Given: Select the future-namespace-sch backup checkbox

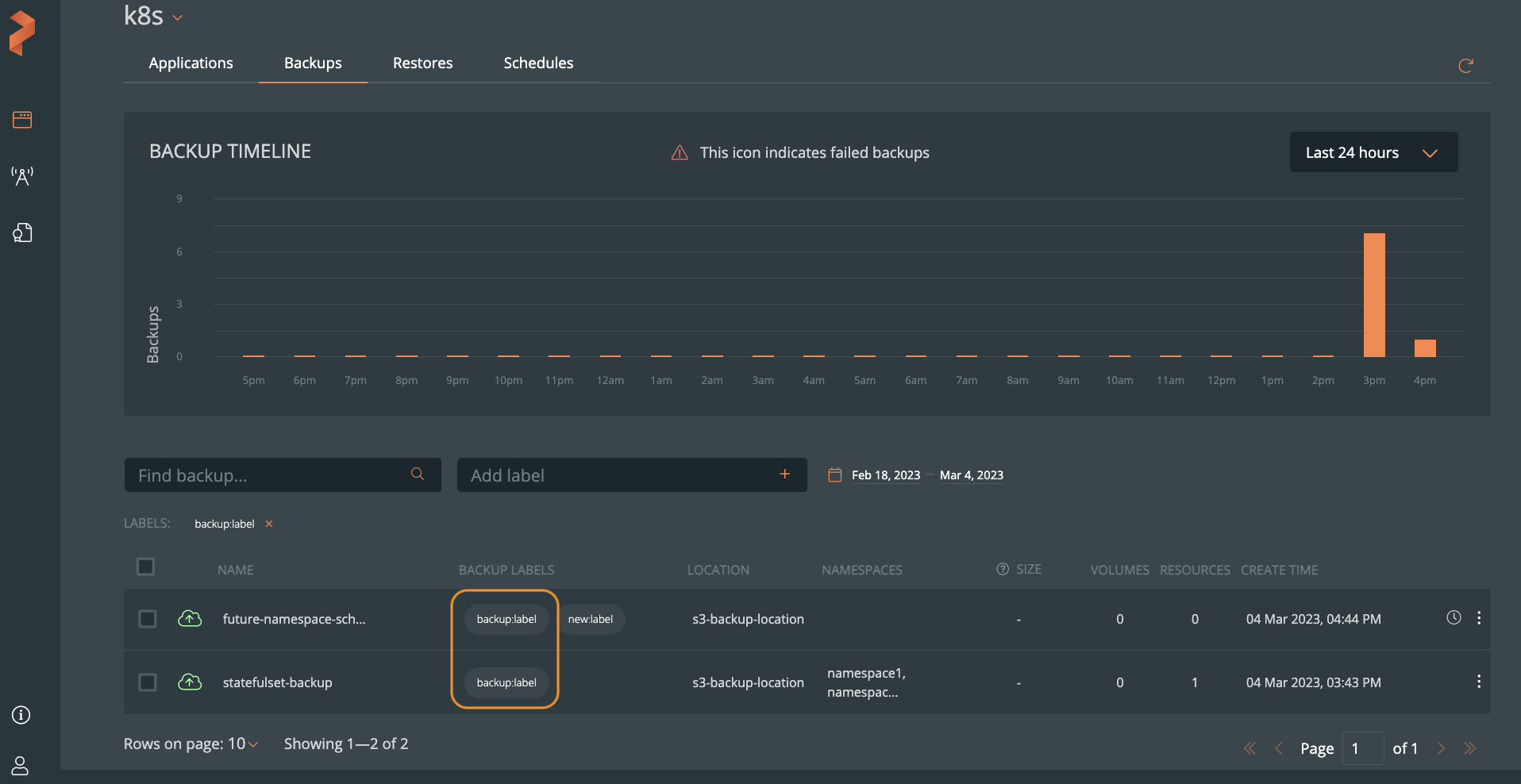Looking at the screenshot, I should (x=148, y=619).
